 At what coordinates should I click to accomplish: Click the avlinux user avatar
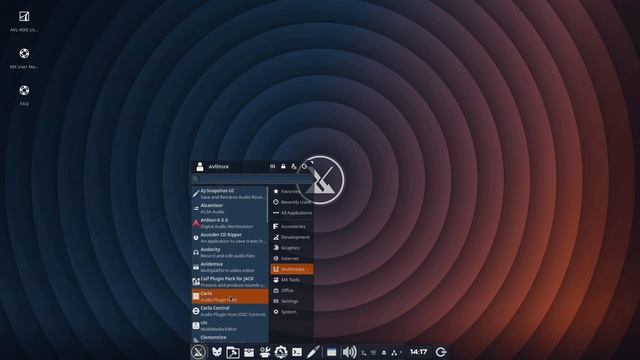(200, 166)
